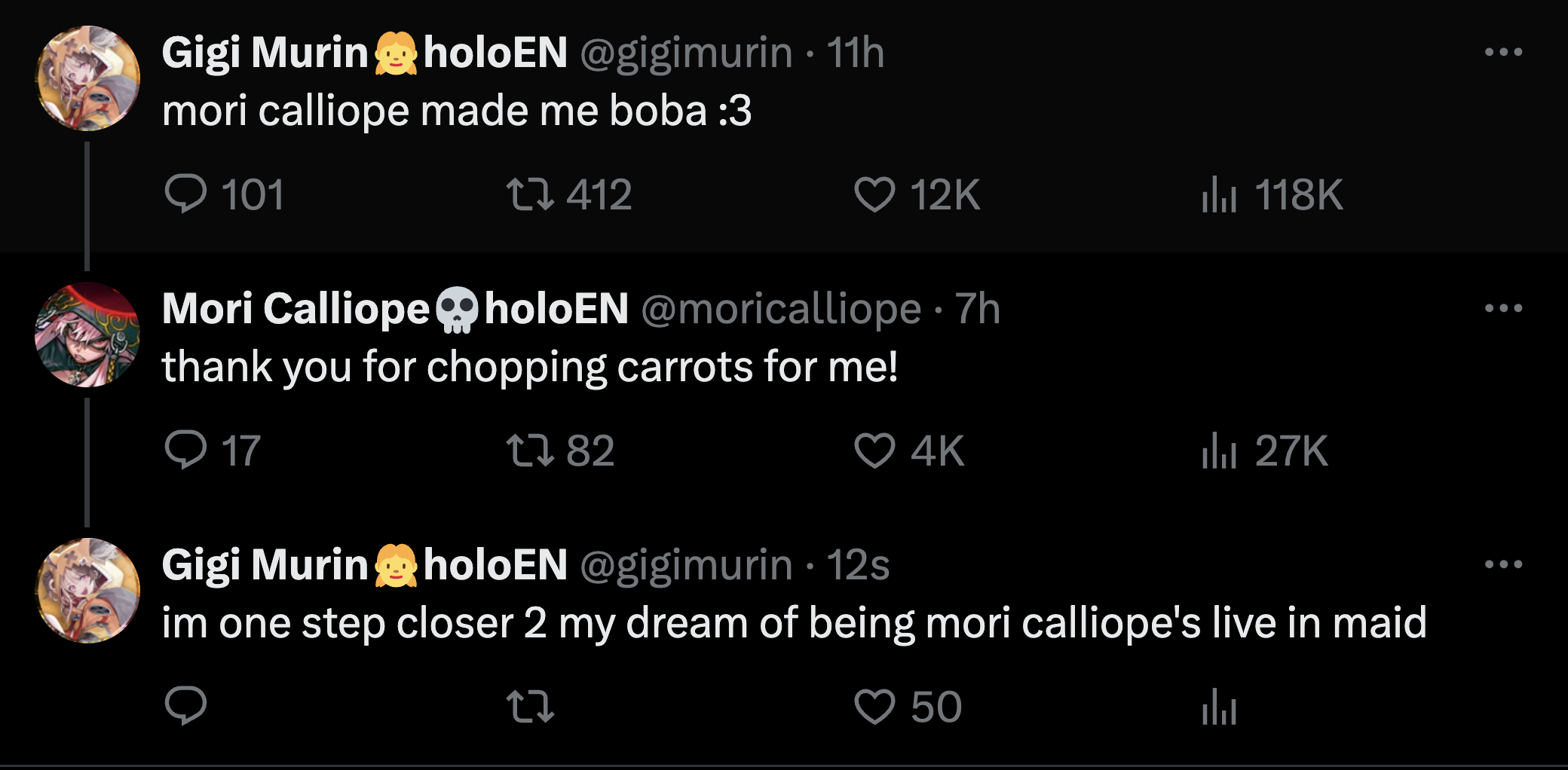The image size is (1568, 770).
Task: Reply to the boba tweet
Action: point(185,194)
